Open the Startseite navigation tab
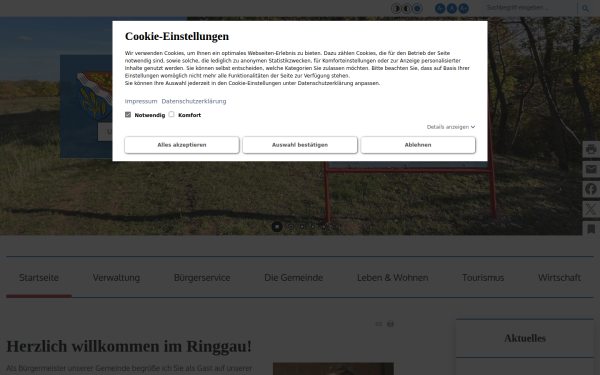 point(39,278)
